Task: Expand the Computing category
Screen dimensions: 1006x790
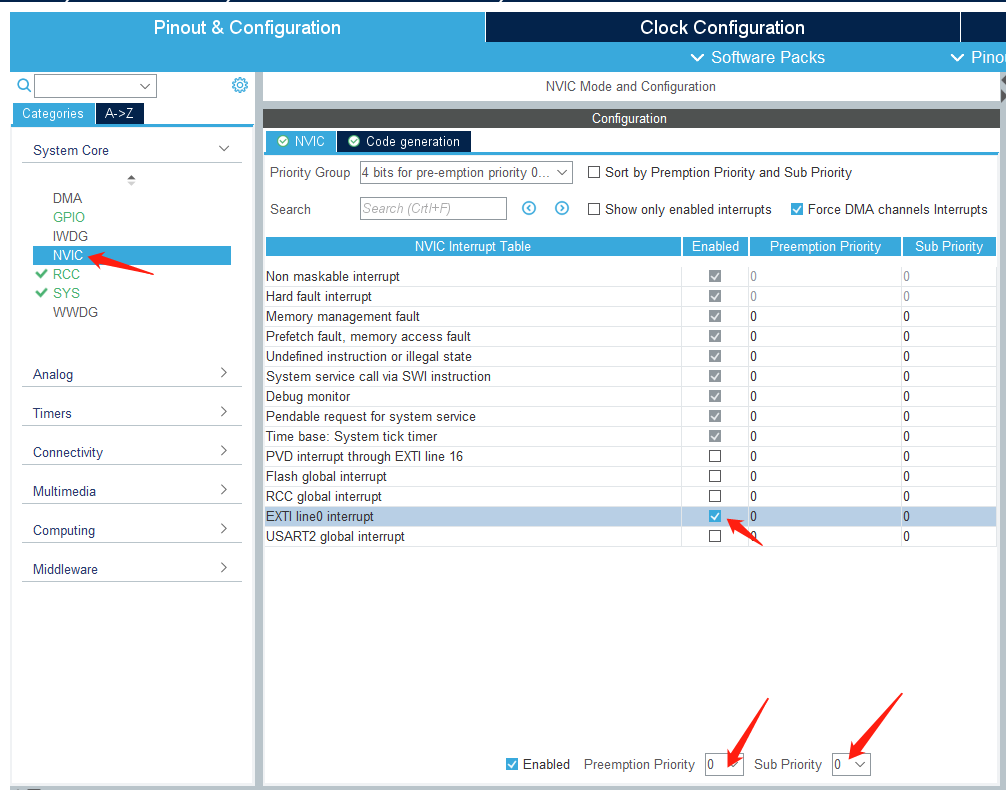Action: click(x=132, y=530)
